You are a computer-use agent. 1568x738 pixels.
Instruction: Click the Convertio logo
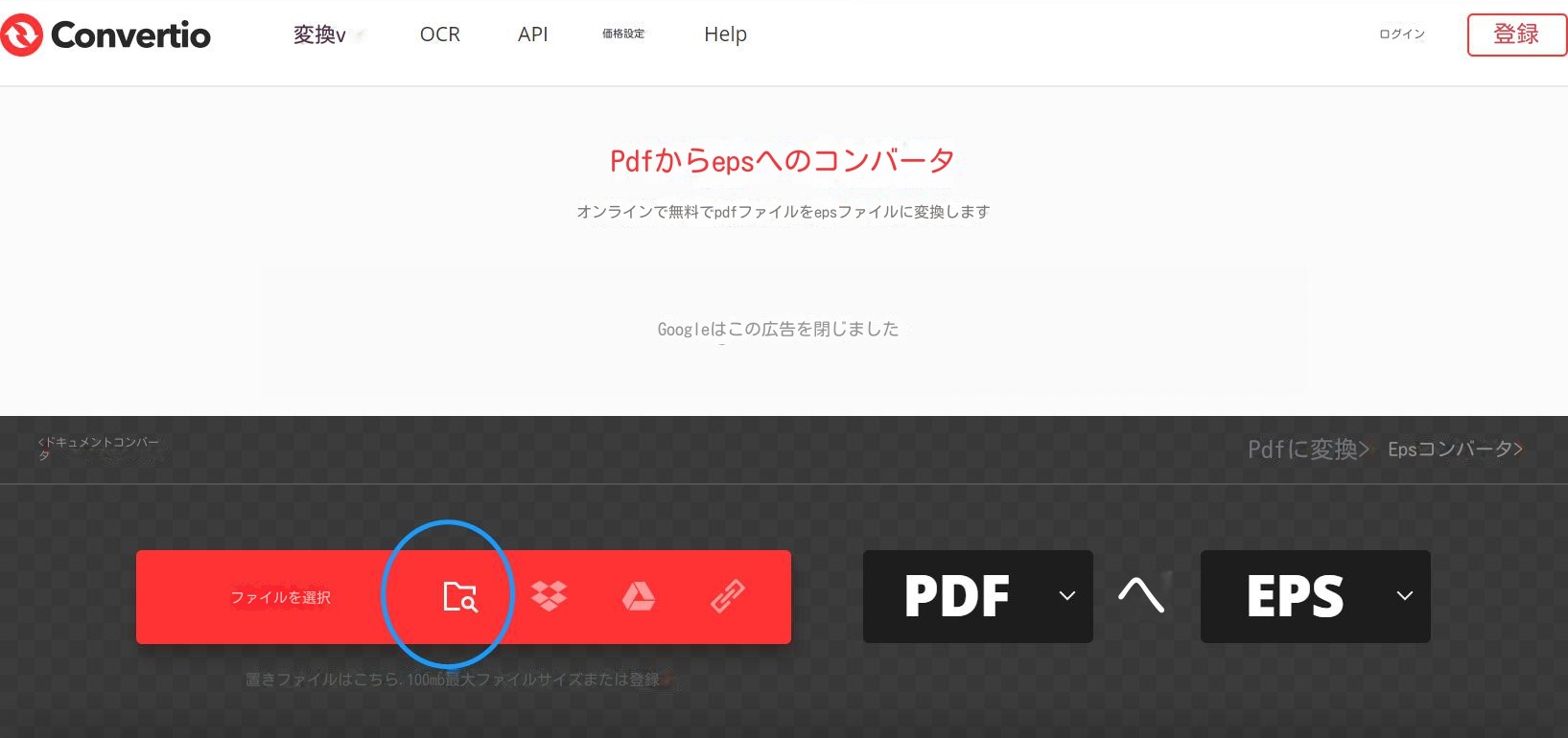(105, 35)
